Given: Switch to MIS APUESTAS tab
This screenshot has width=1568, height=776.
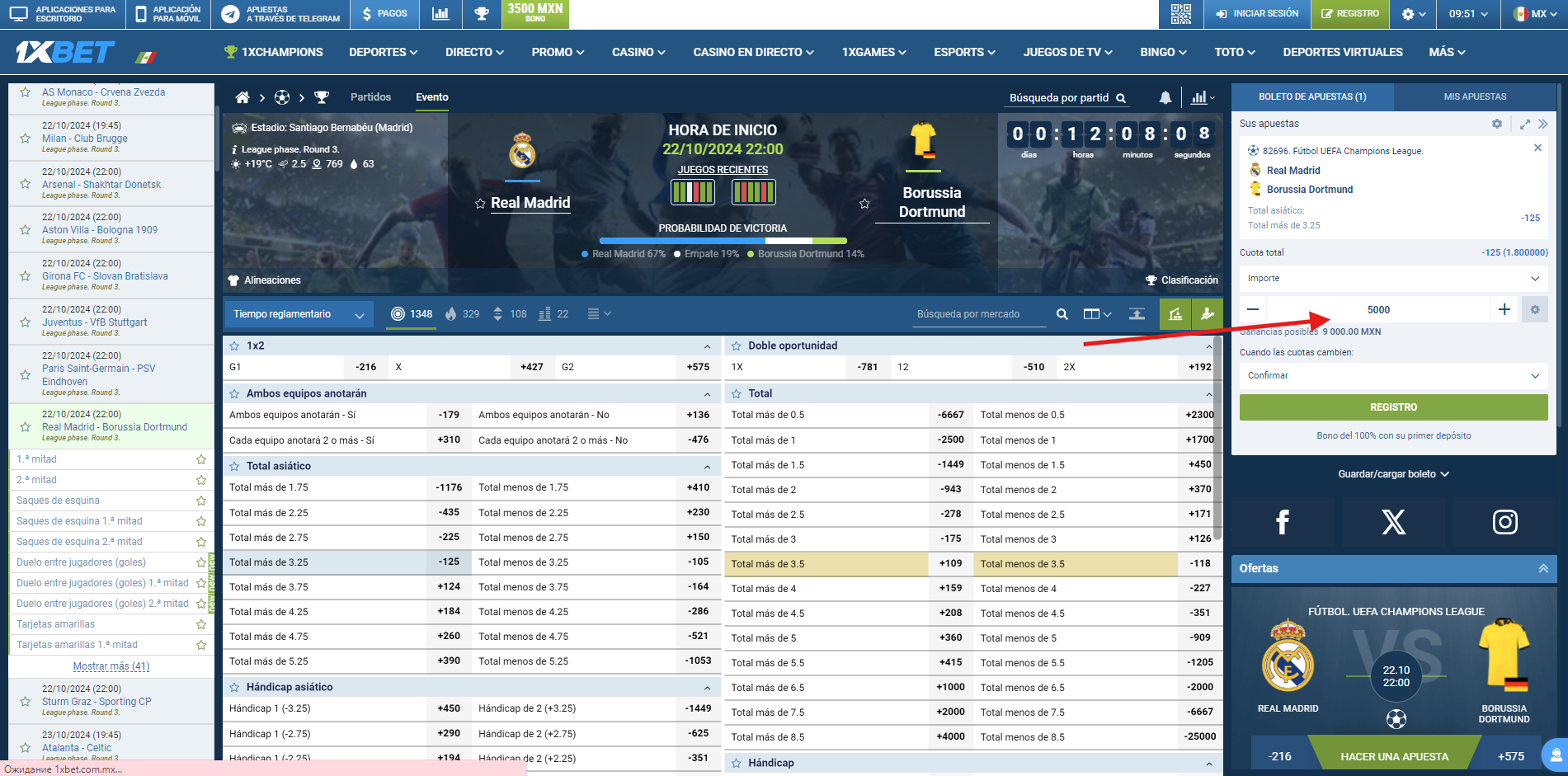Looking at the screenshot, I should 1475,97.
